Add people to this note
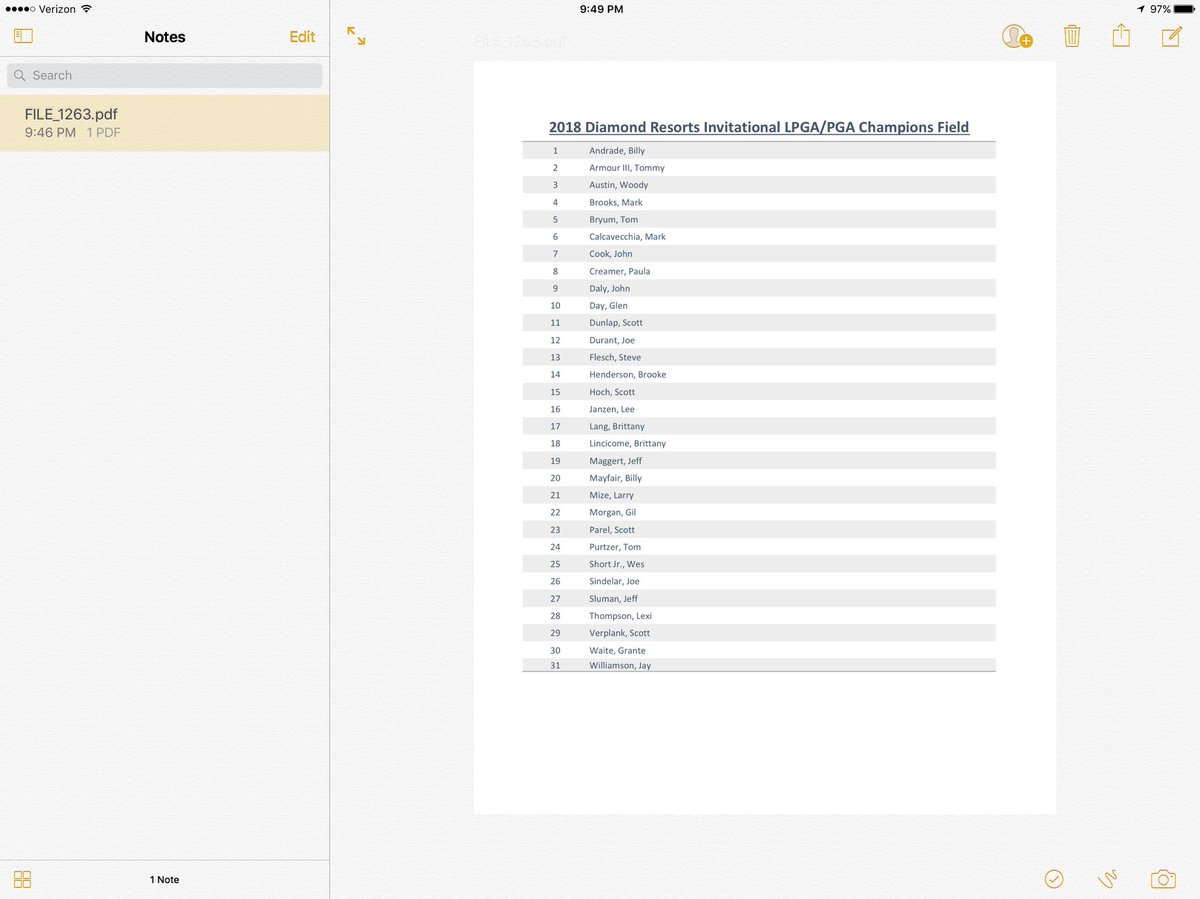1200x899 pixels. [1017, 37]
